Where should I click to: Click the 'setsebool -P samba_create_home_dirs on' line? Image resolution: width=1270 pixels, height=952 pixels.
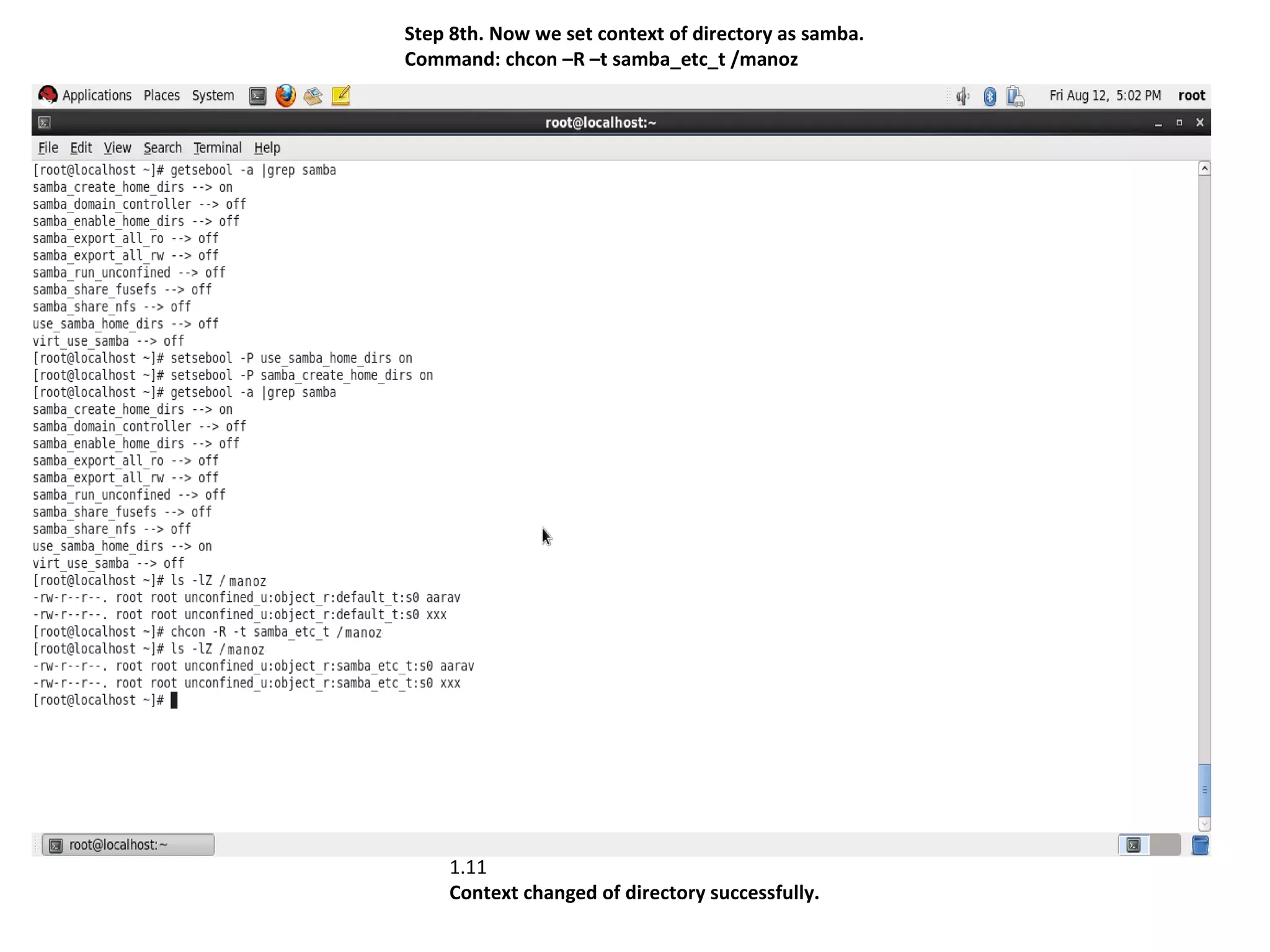pyautogui.click(x=233, y=376)
